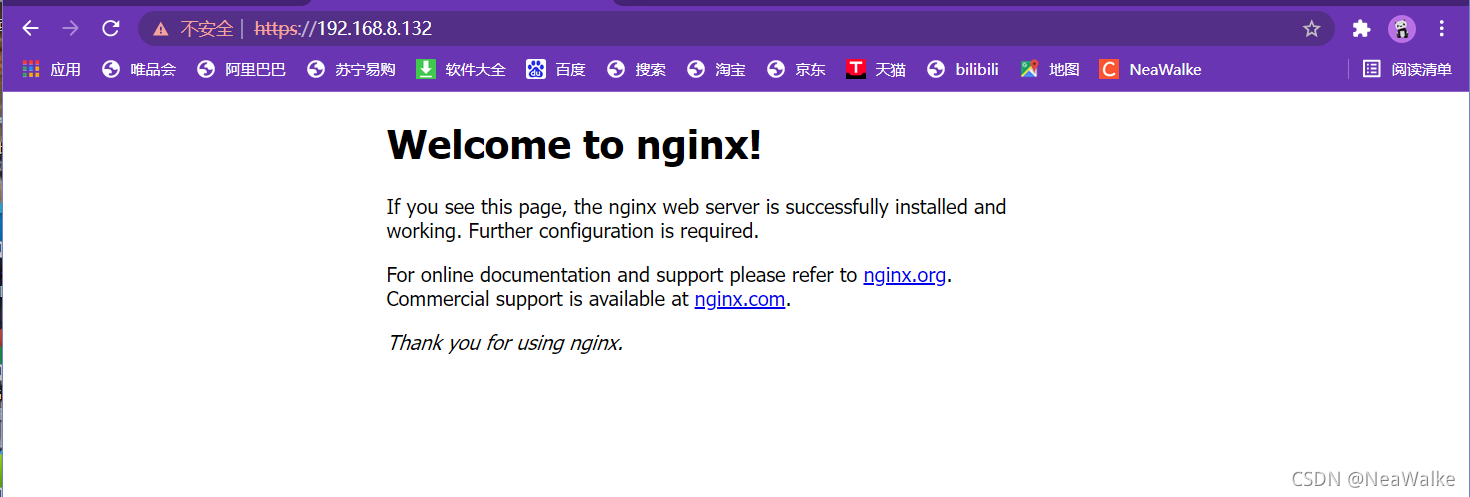Open the 苏宁易购 bookmark
The width and height of the screenshot is (1470, 497).
click(351, 69)
